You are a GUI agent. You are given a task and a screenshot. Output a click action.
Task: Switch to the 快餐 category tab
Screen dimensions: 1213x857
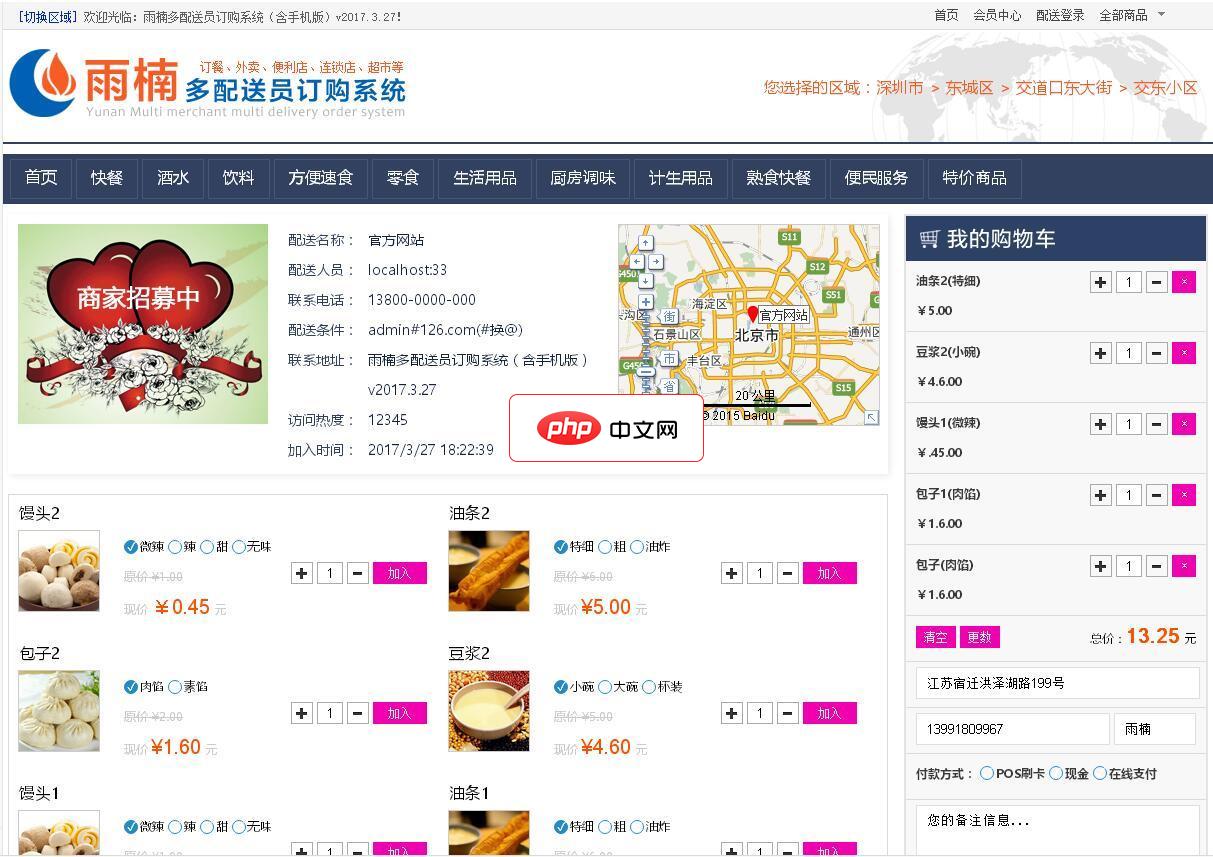pos(106,178)
